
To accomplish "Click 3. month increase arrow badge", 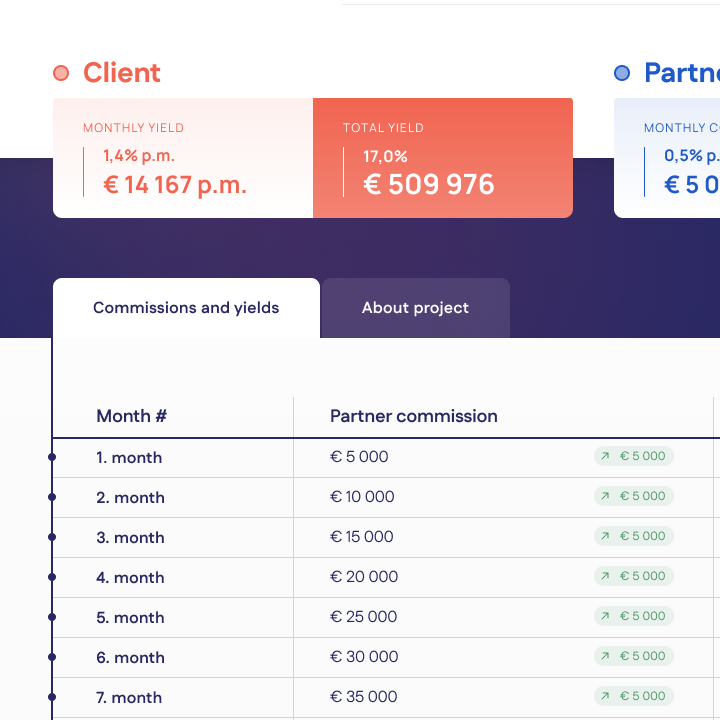I will pos(634,536).
